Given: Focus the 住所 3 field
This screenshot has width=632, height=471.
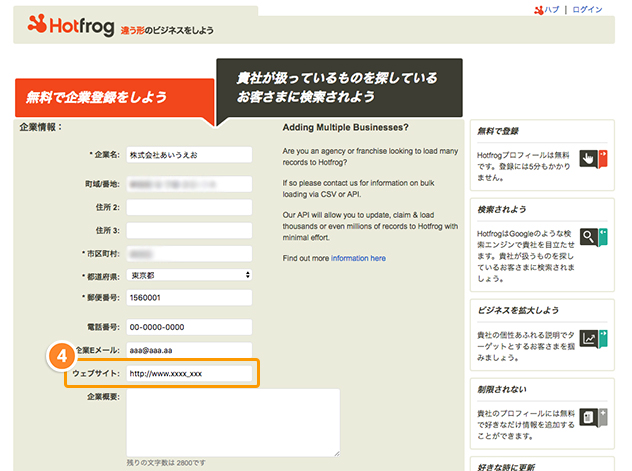Looking at the screenshot, I should 189,230.
